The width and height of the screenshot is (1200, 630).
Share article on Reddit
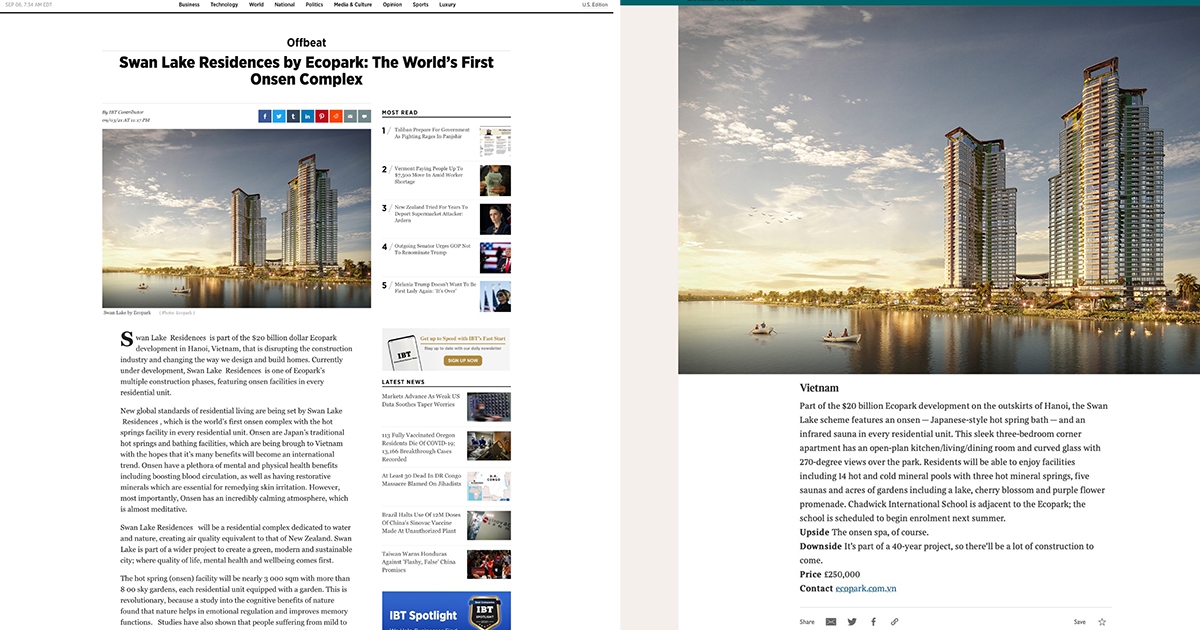pyautogui.click(x=336, y=116)
